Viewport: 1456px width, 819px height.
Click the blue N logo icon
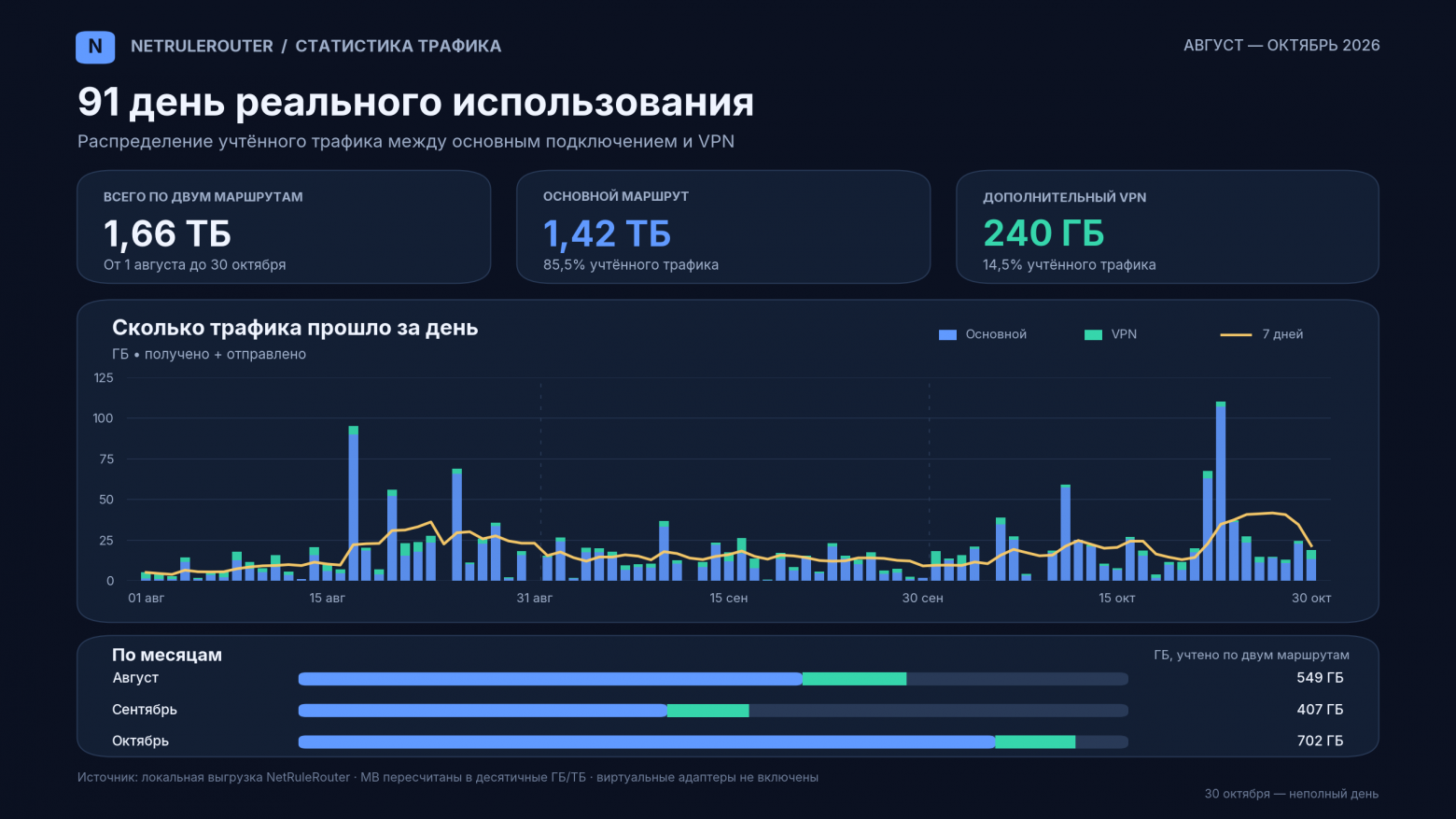(x=95, y=47)
